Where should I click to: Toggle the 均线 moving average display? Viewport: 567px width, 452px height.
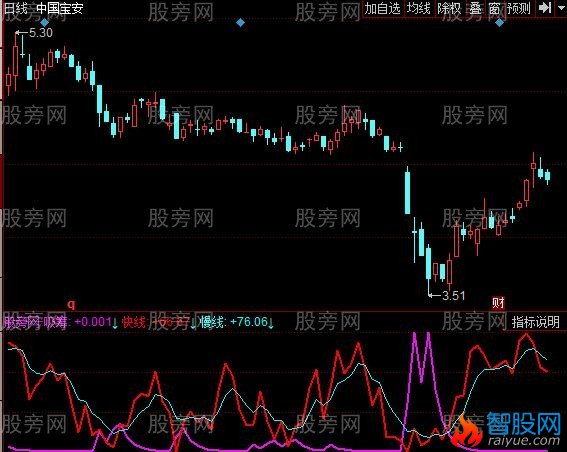click(x=418, y=8)
